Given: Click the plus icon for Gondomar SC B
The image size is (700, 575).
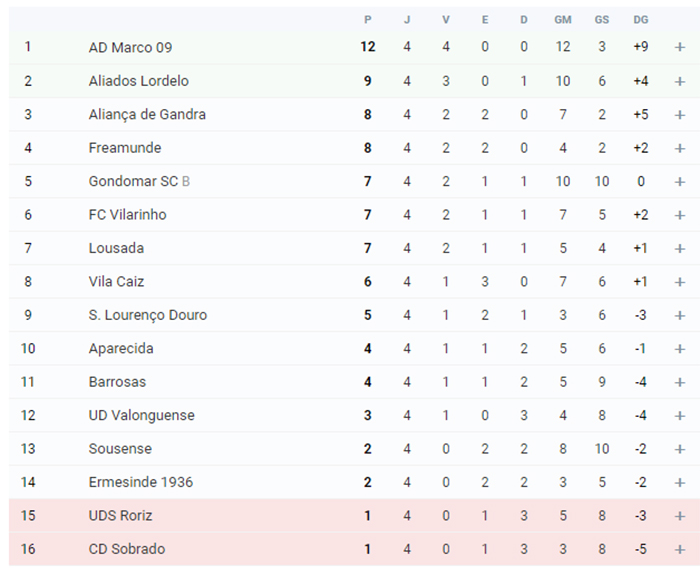Looking at the screenshot, I should 679,182.
